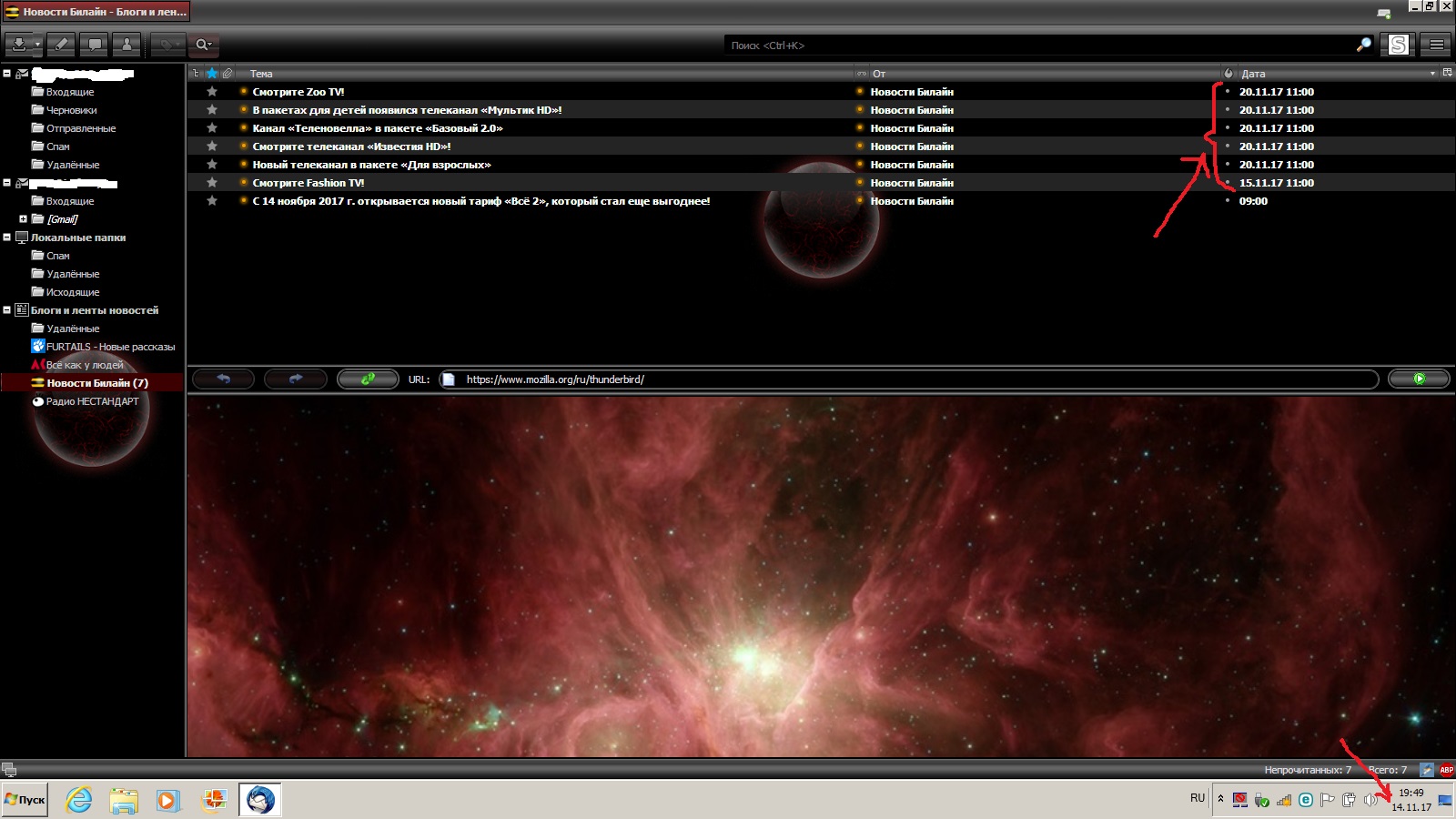
Task: Click the search magnifier icon
Action: point(1363,45)
